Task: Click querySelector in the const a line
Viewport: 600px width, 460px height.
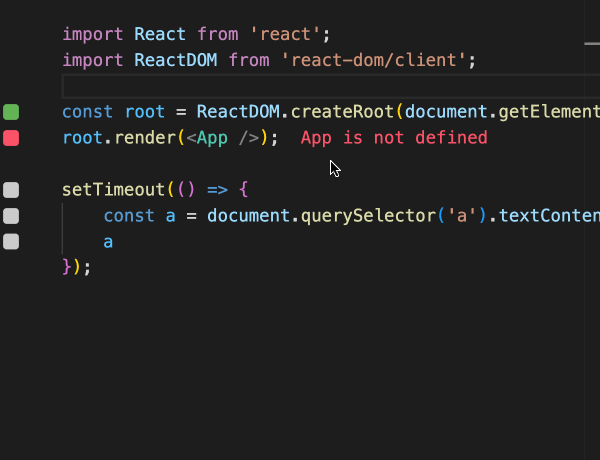Action: click(x=368, y=216)
